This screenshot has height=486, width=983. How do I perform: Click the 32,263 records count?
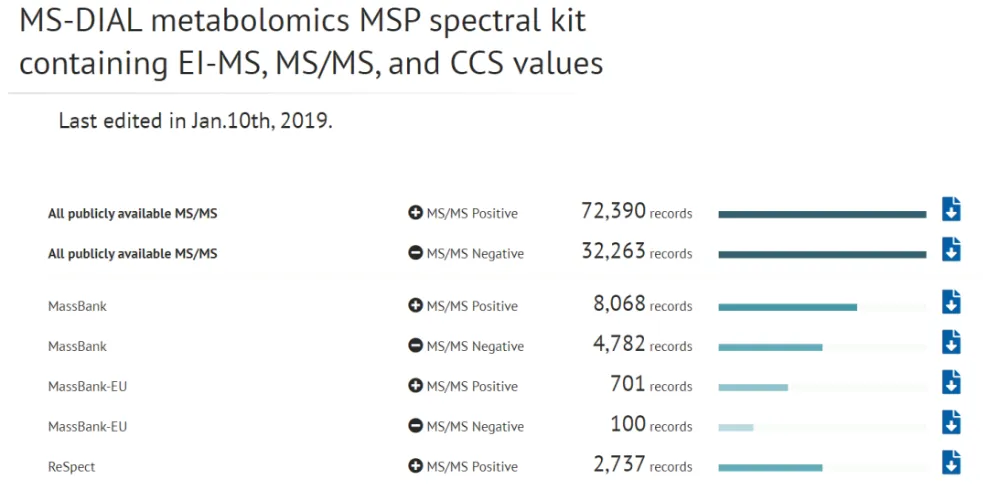[x=636, y=252]
